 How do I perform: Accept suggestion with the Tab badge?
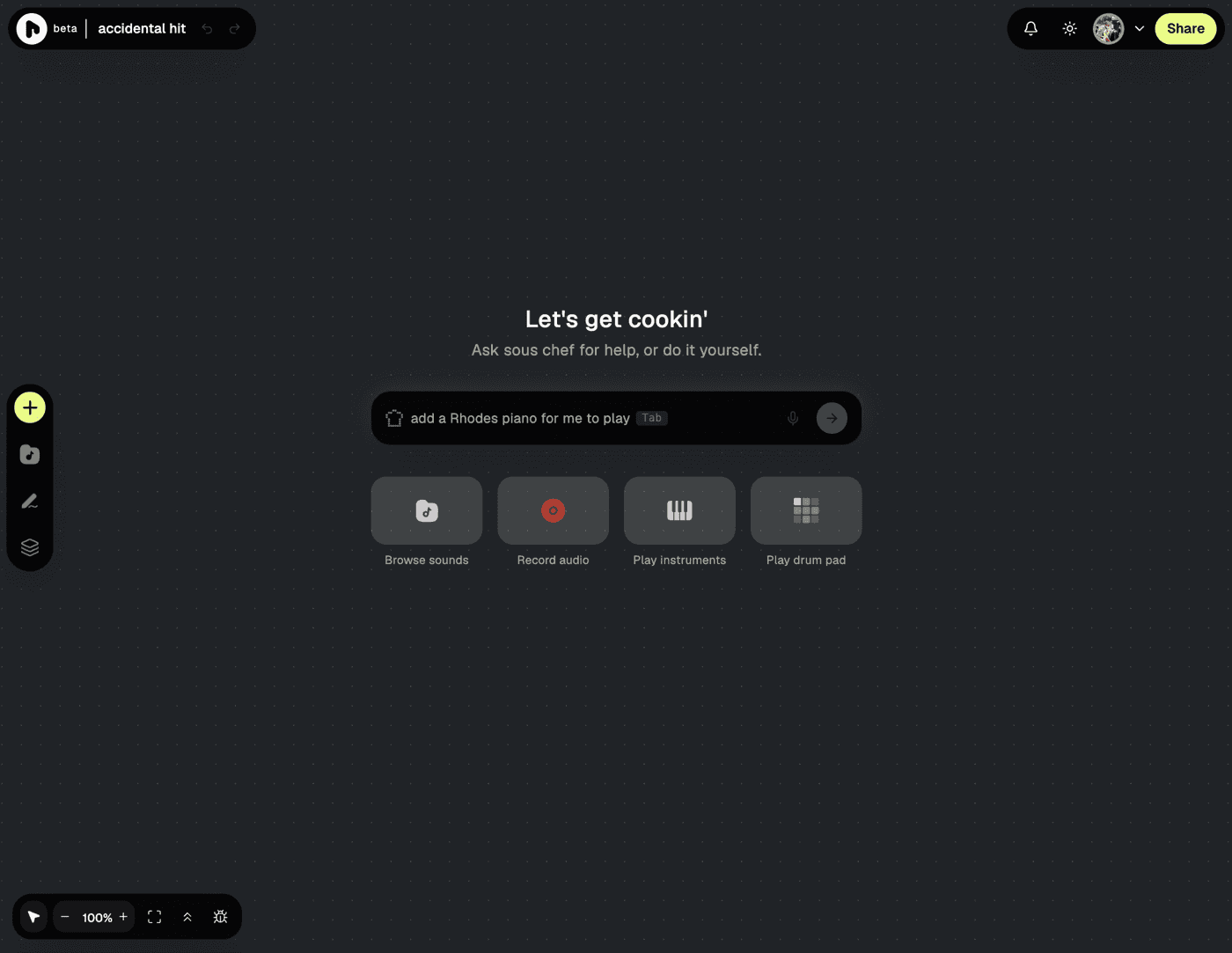652,418
